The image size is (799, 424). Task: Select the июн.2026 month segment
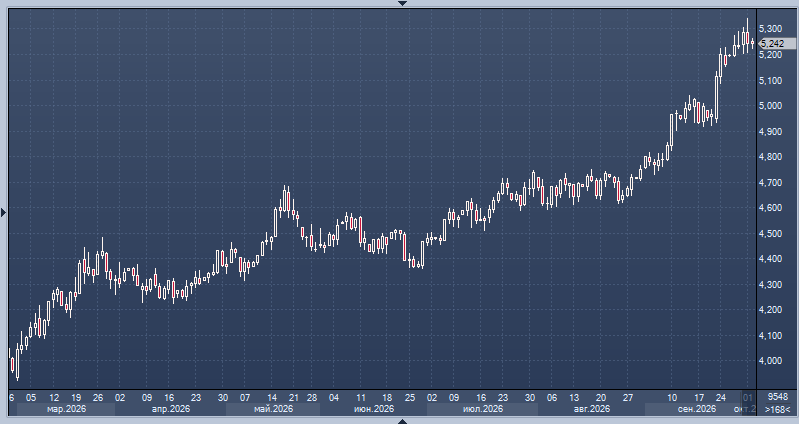(374, 409)
